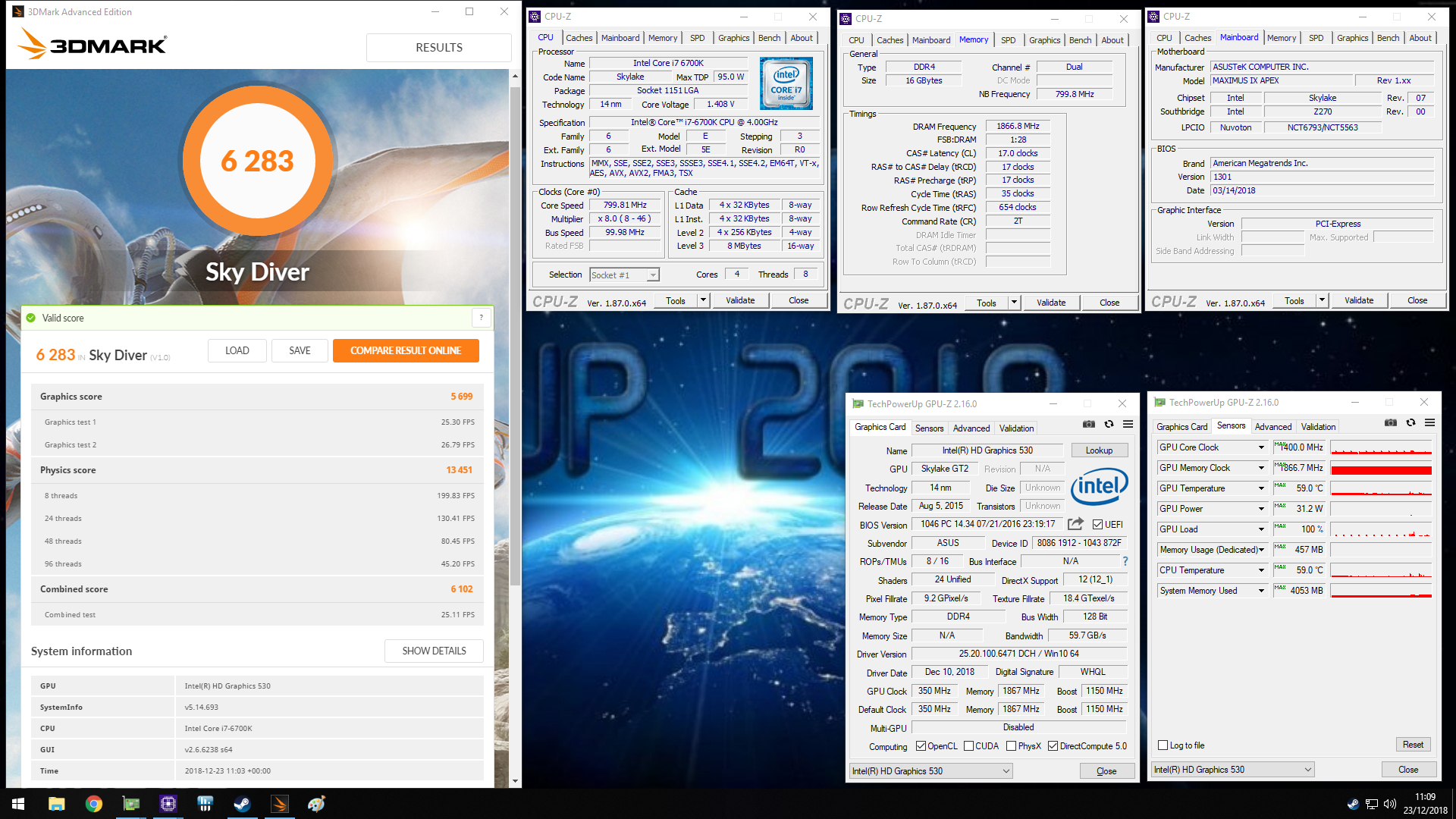The height and width of the screenshot is (819, 1456).
Task: Open Sensors tab in left GPU-Z window
Action: (x=929, y=428)
